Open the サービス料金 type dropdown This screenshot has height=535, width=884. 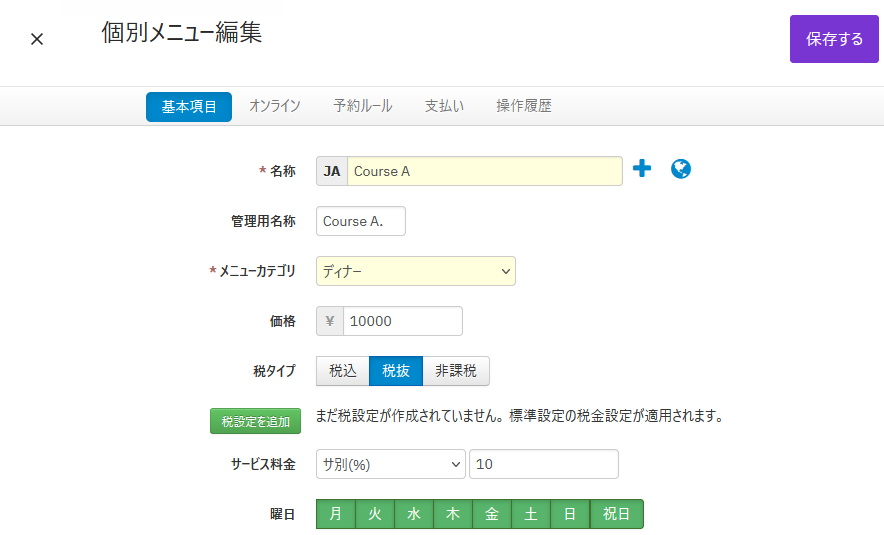tap(391, 464)
